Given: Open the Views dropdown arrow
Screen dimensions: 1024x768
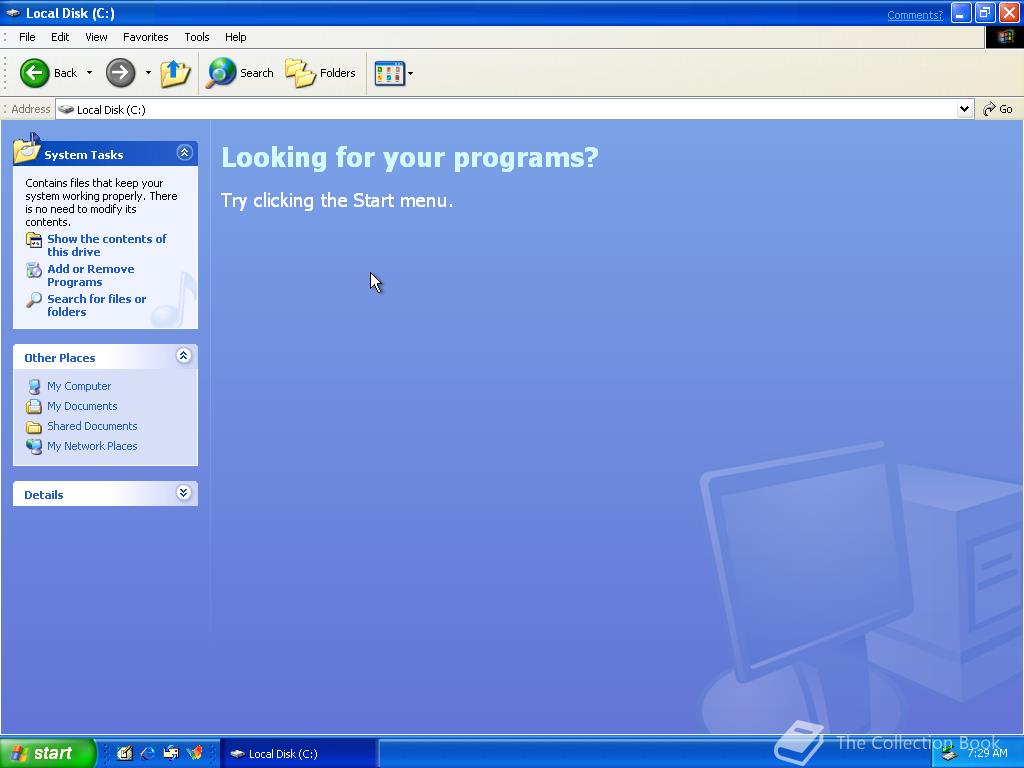Looking at the screenshot, I should [410, 73].
